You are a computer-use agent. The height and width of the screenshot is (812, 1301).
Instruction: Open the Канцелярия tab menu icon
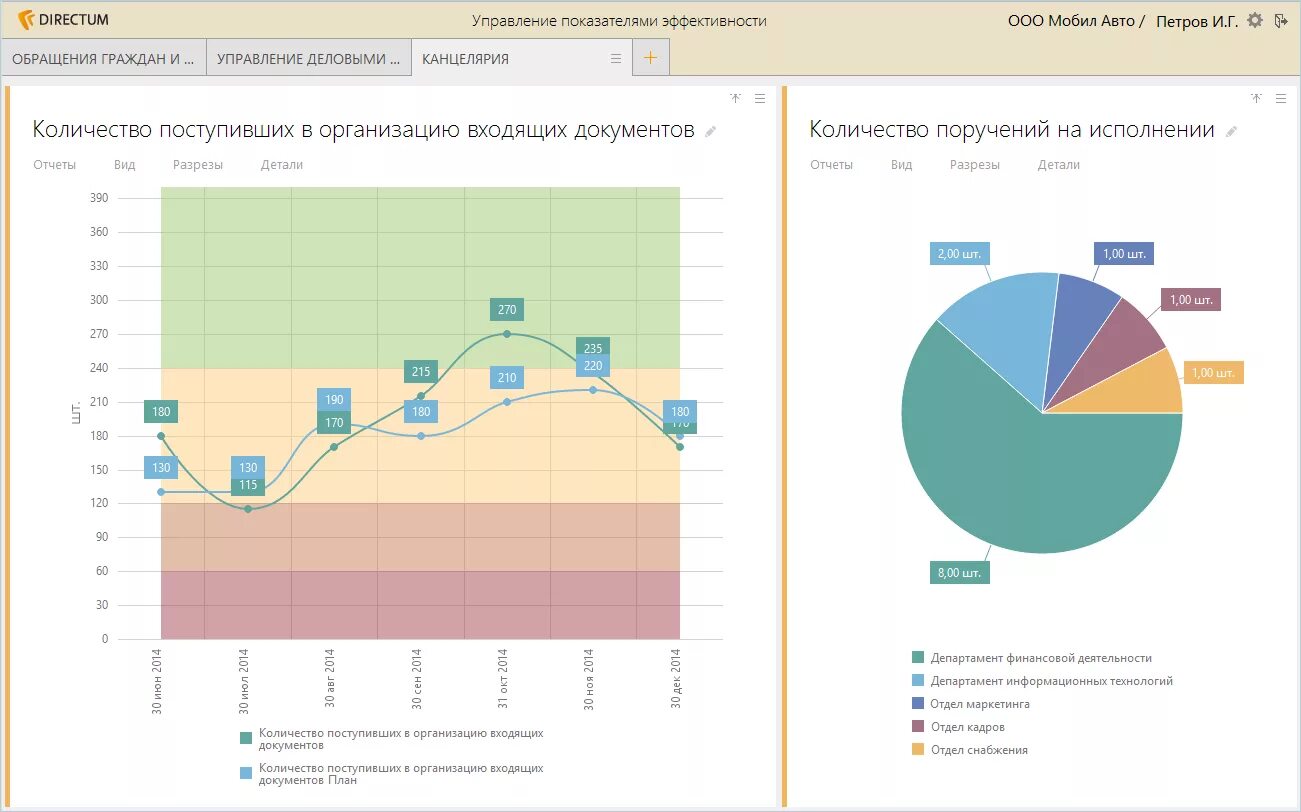tap(616, 58)
